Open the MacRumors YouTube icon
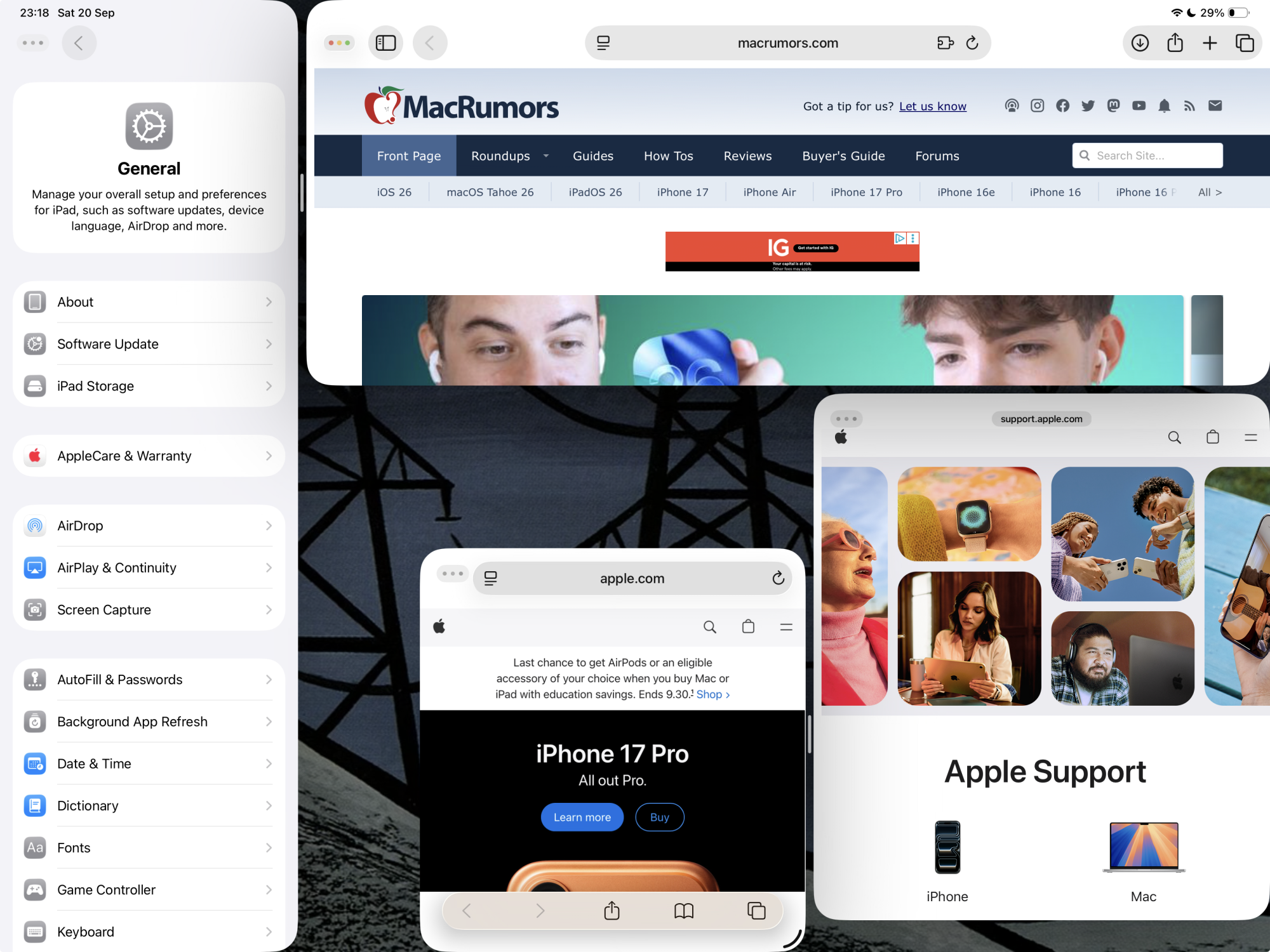 [1139, 106]
